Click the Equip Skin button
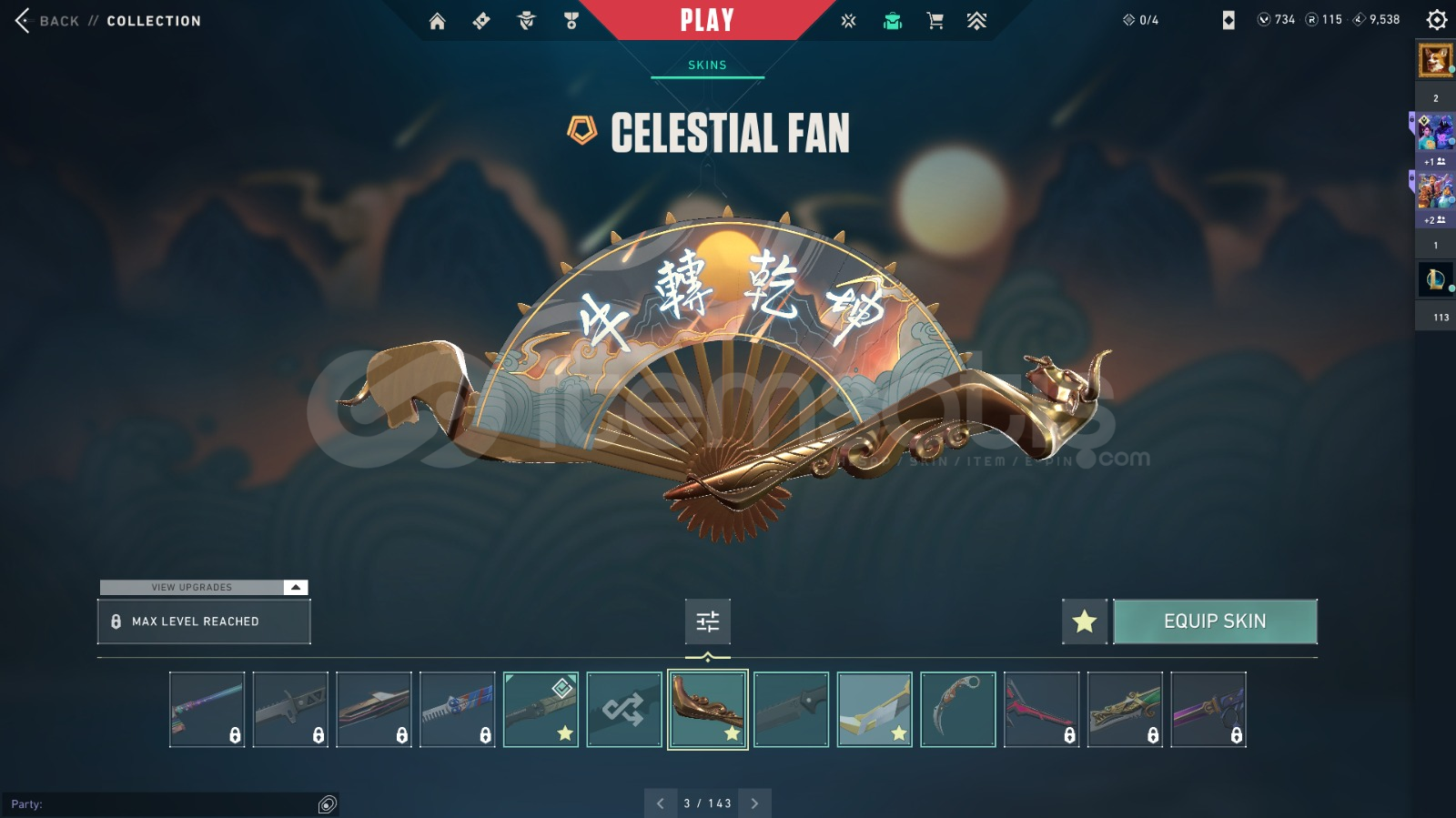1456x818 pixels. pyautogui.click(x=1215, y=621)
